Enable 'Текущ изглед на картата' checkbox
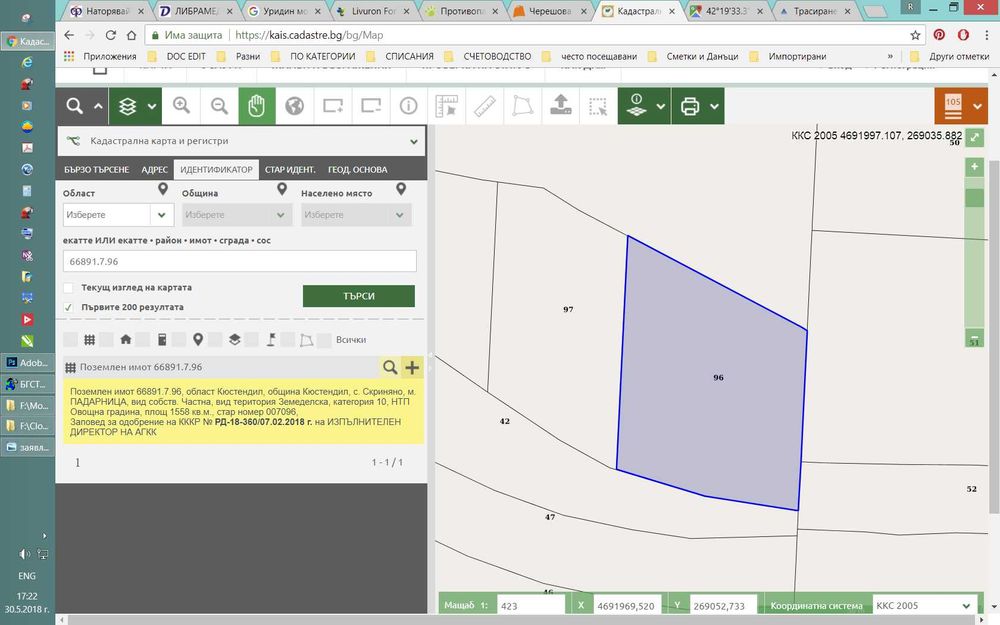1000x625 pixels. click(x=69, y=288)
